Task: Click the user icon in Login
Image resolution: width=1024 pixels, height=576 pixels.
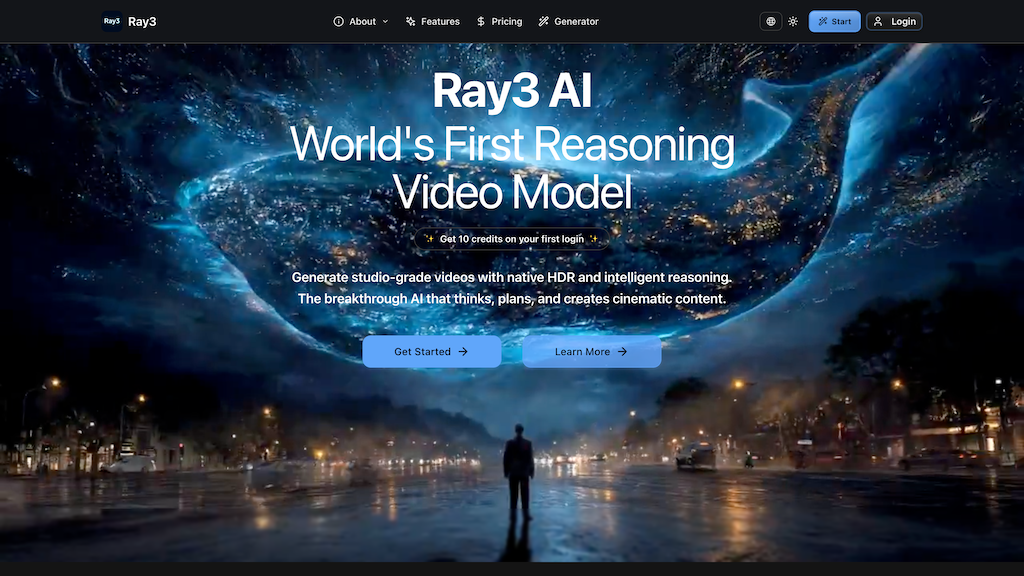Action: 878,21
